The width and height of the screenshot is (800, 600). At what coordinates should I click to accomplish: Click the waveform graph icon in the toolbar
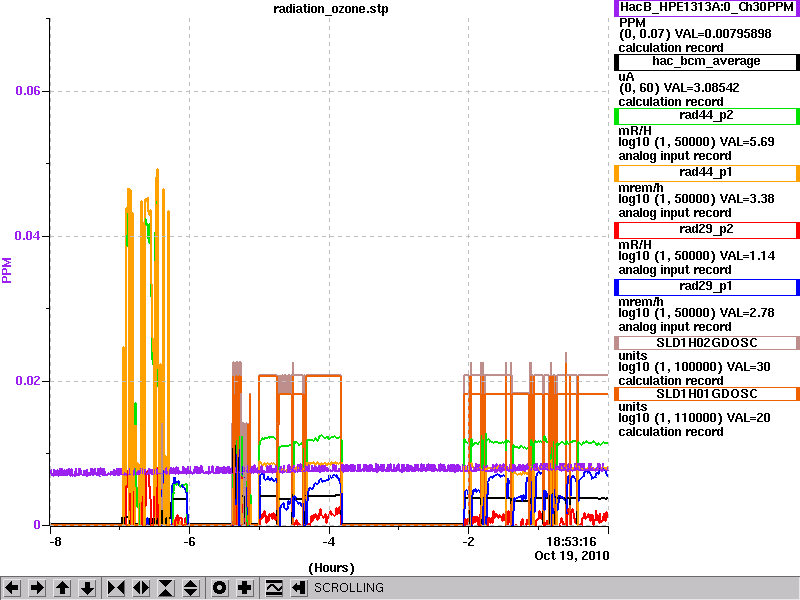coord(274,588)
